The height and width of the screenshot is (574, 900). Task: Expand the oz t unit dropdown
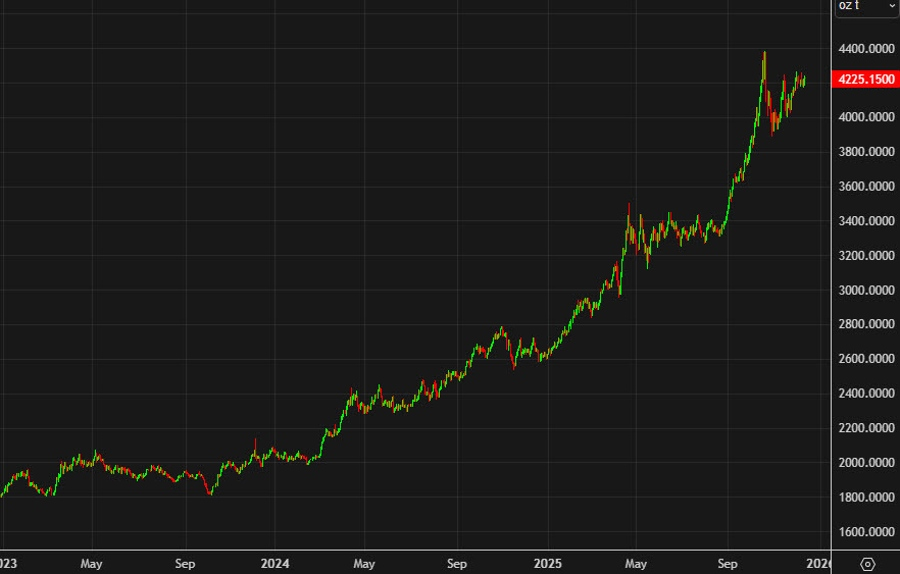point(866,6)
